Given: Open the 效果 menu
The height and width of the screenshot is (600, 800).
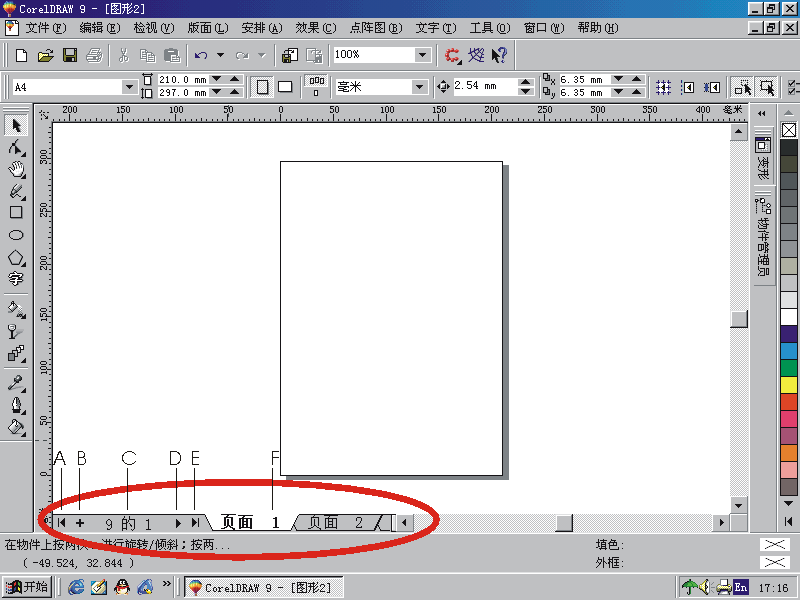Looking at the screenshot, I should click(x=316, y=28).
